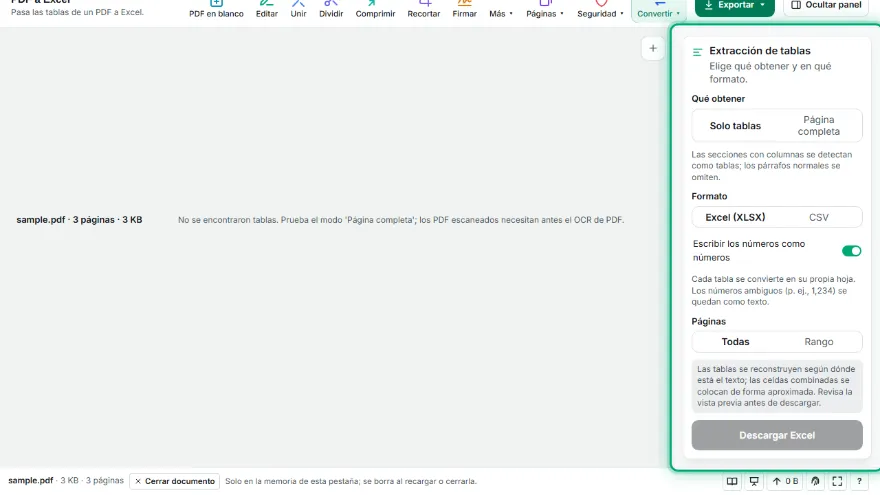Click the Descargar Excel button
Screen dimensions: 880x495
(777, 435)
